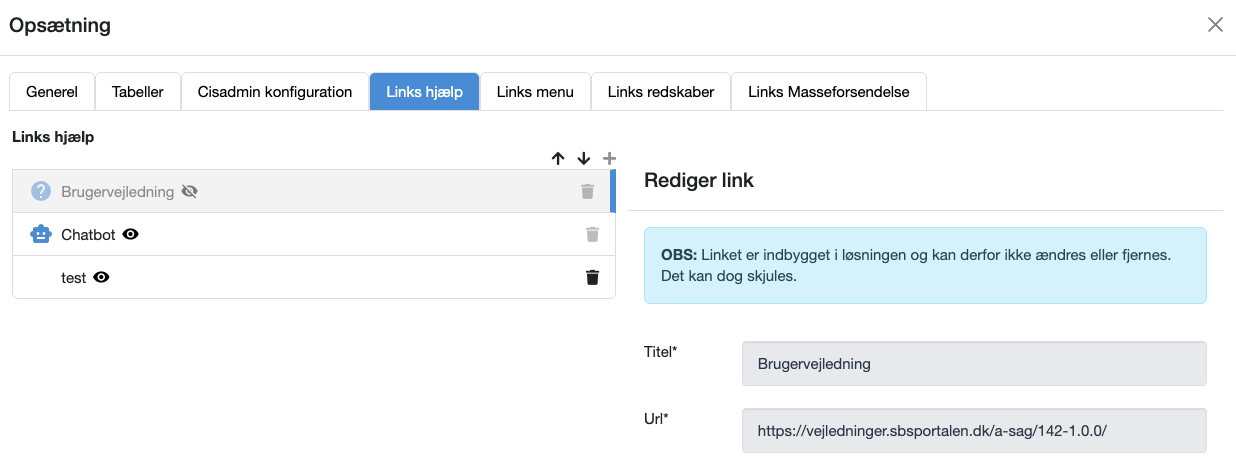
Task: Delete the test link
Action: [592, 277]
